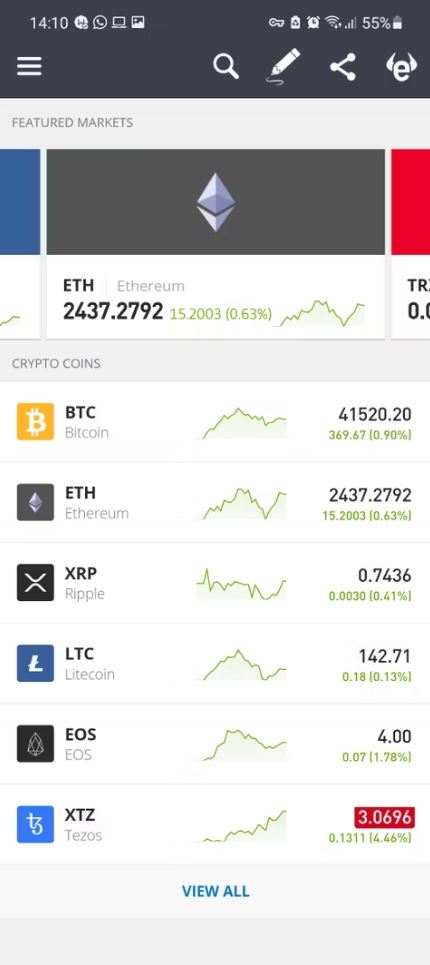Viewport: 430px width, 965px height.
Task: Tap the Tezos blue logo icon
Action: point(35,824)
